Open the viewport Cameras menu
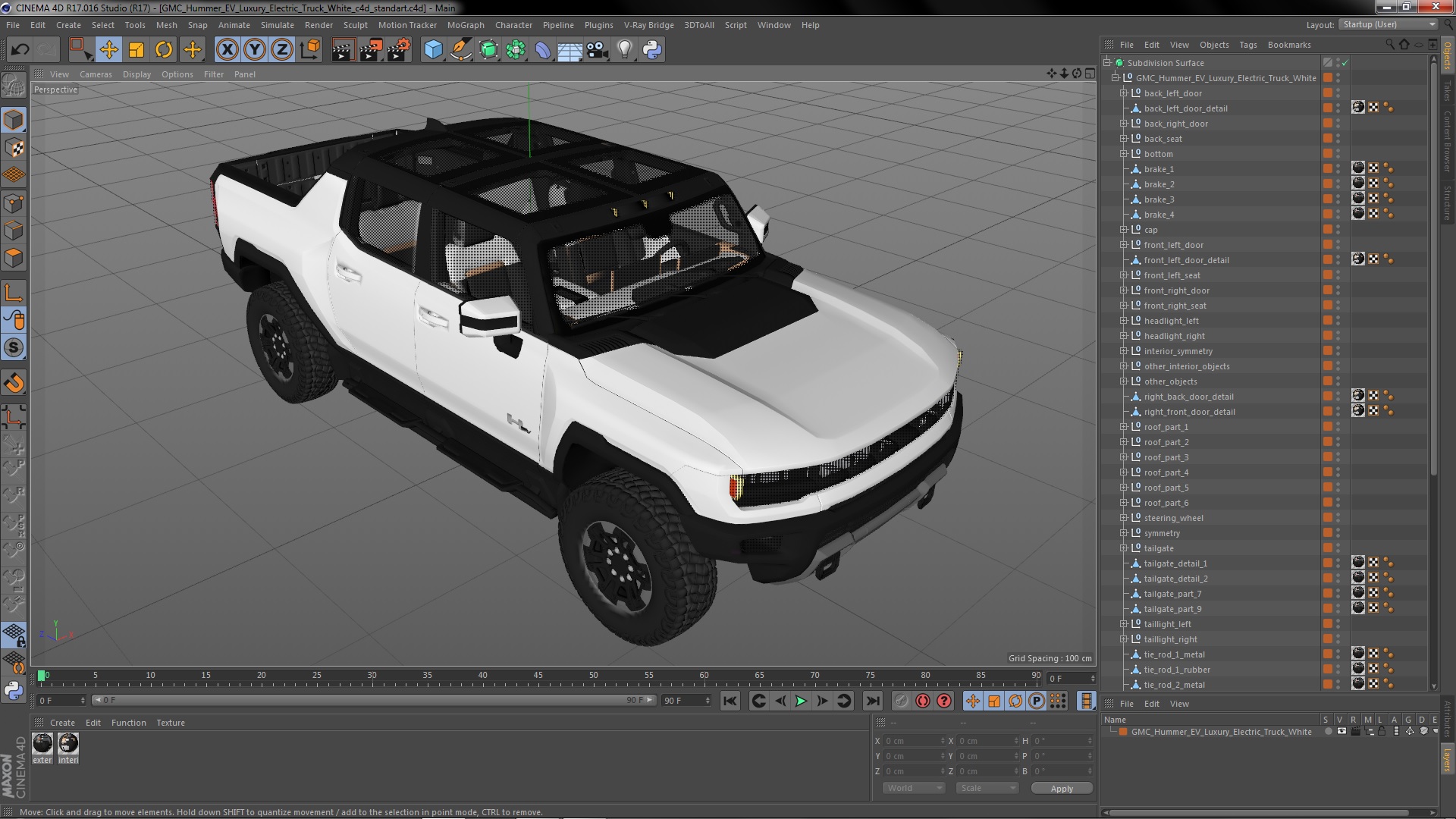The image size is (1456, 819). click(x=96, y=74)
